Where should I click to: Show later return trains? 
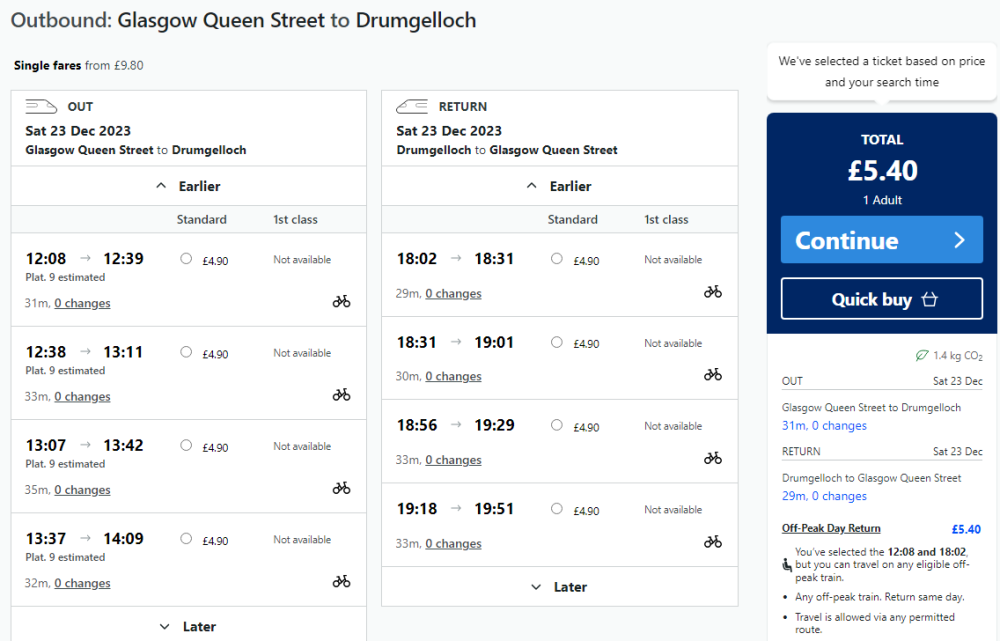click(x=559, y=587)
